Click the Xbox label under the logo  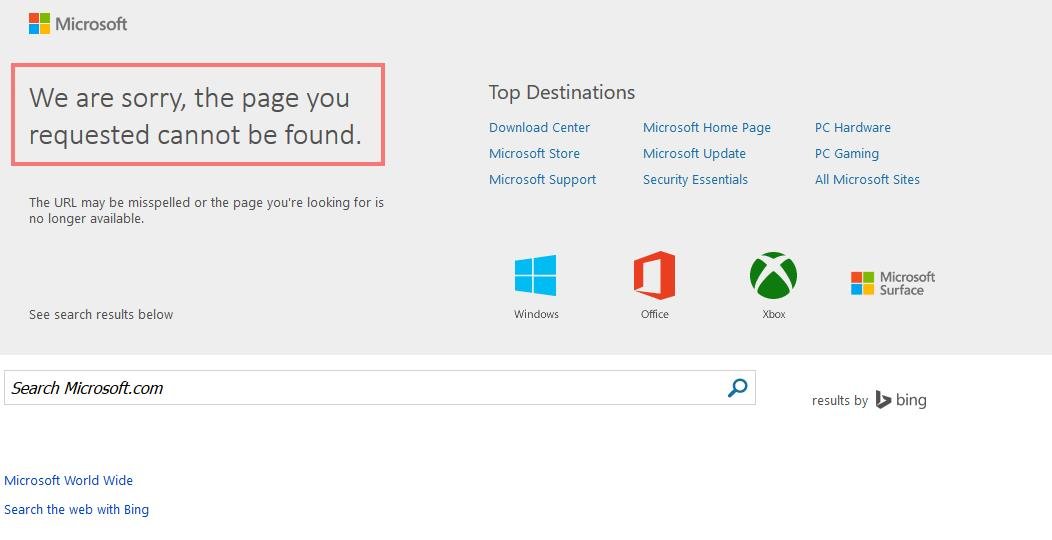point(774,314)
